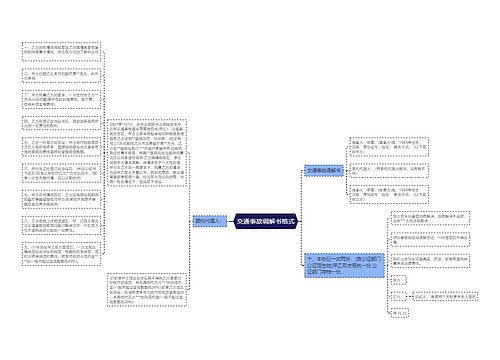Select the clause node beginning with 五、

pos(61,147)
